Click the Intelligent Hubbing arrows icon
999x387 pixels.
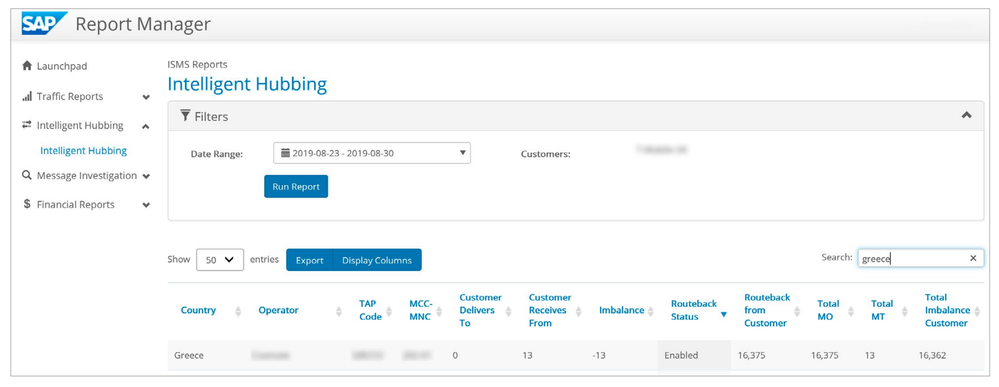(27, 125)
